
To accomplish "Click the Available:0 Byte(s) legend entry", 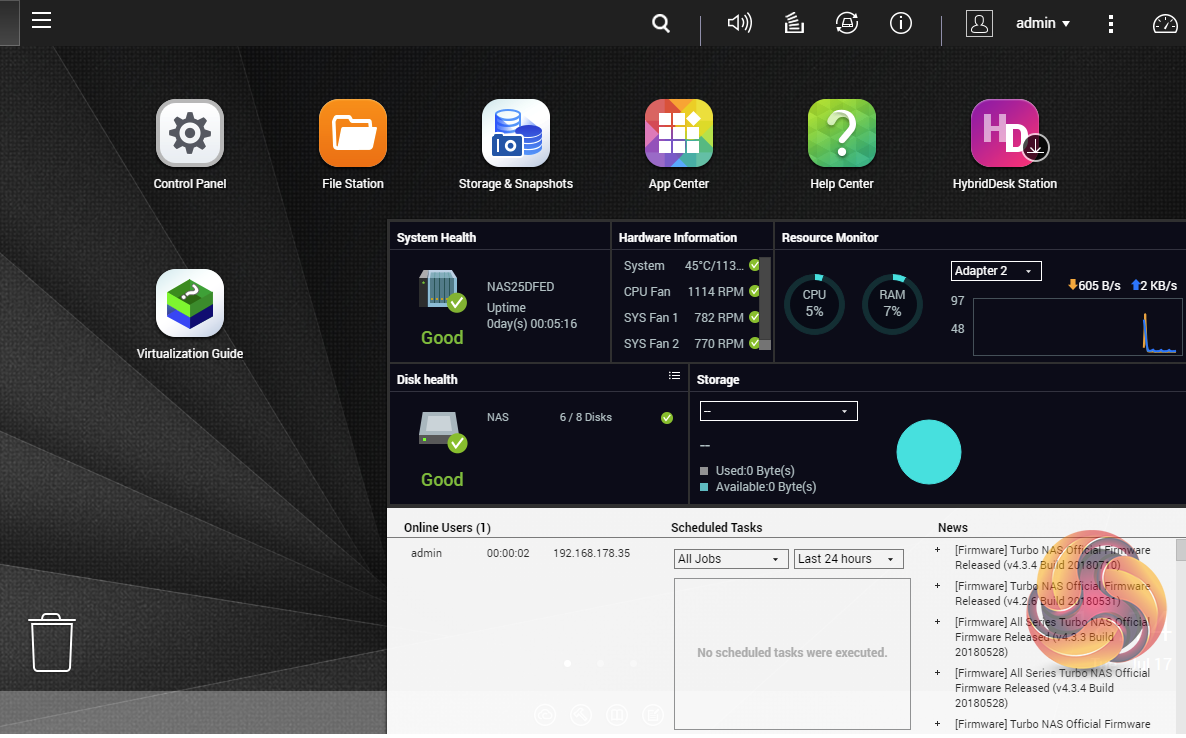I will click(758, 487).
